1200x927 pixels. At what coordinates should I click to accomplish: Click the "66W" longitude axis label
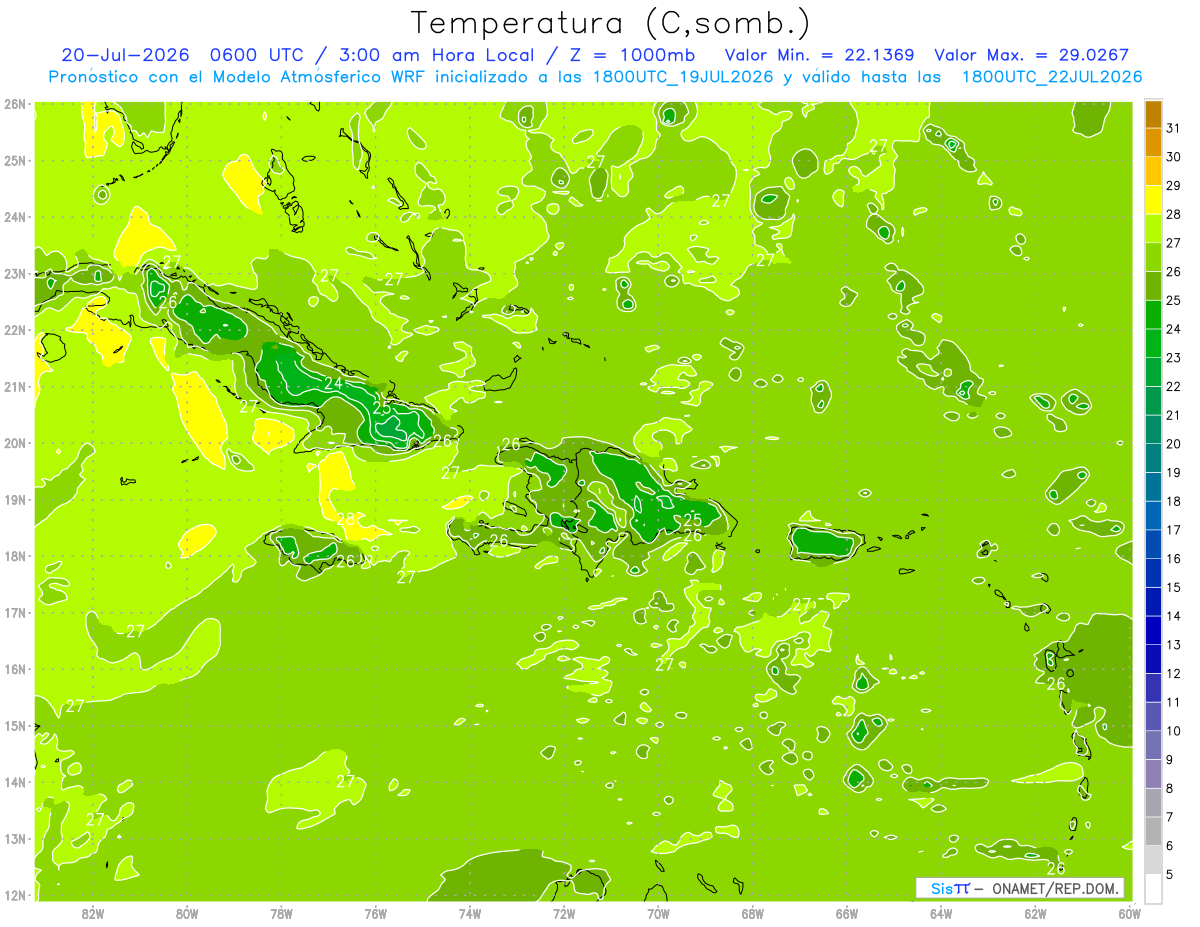[846, 913]
